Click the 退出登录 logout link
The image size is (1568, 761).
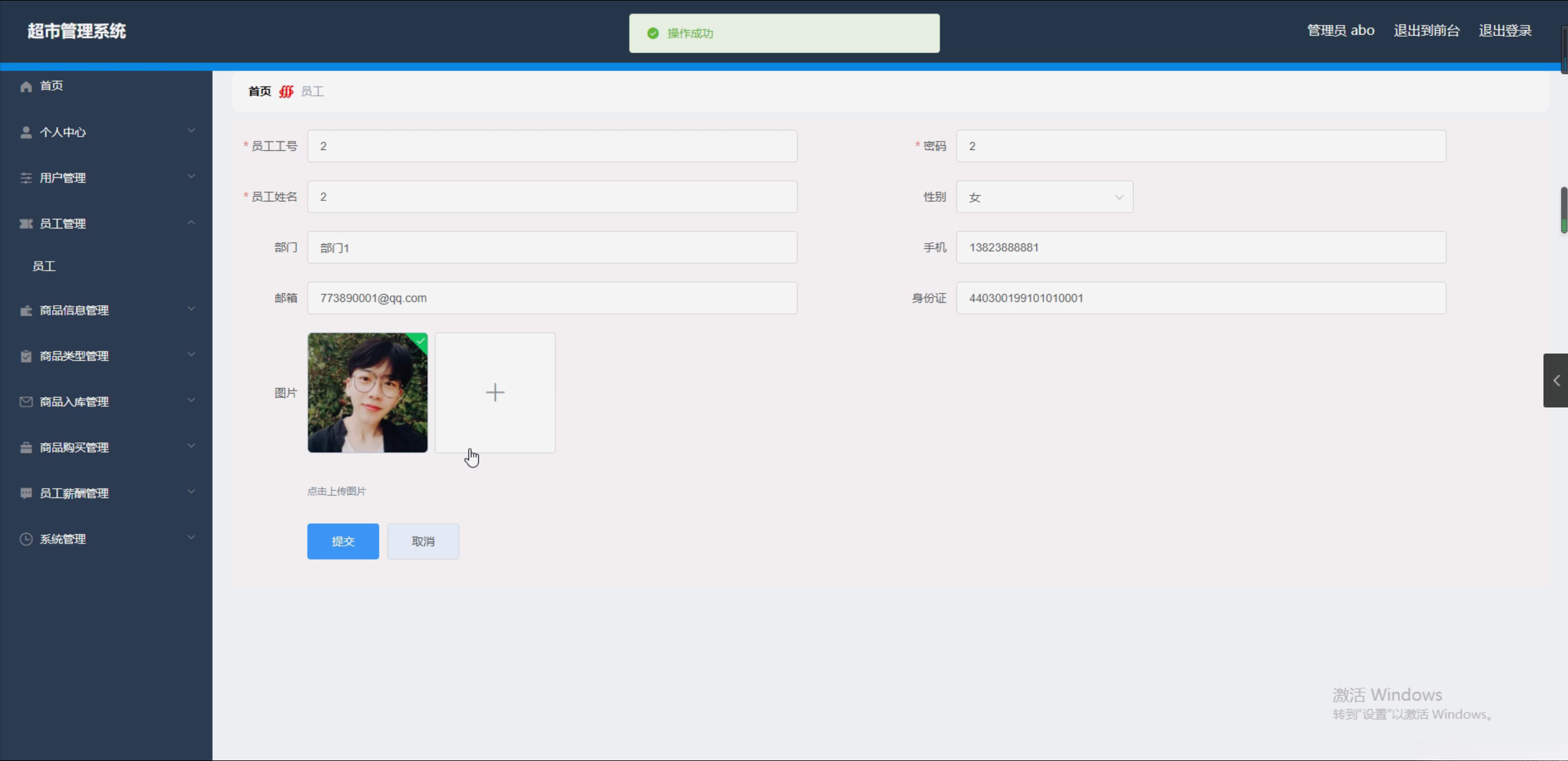click(x=1504, y=31)
